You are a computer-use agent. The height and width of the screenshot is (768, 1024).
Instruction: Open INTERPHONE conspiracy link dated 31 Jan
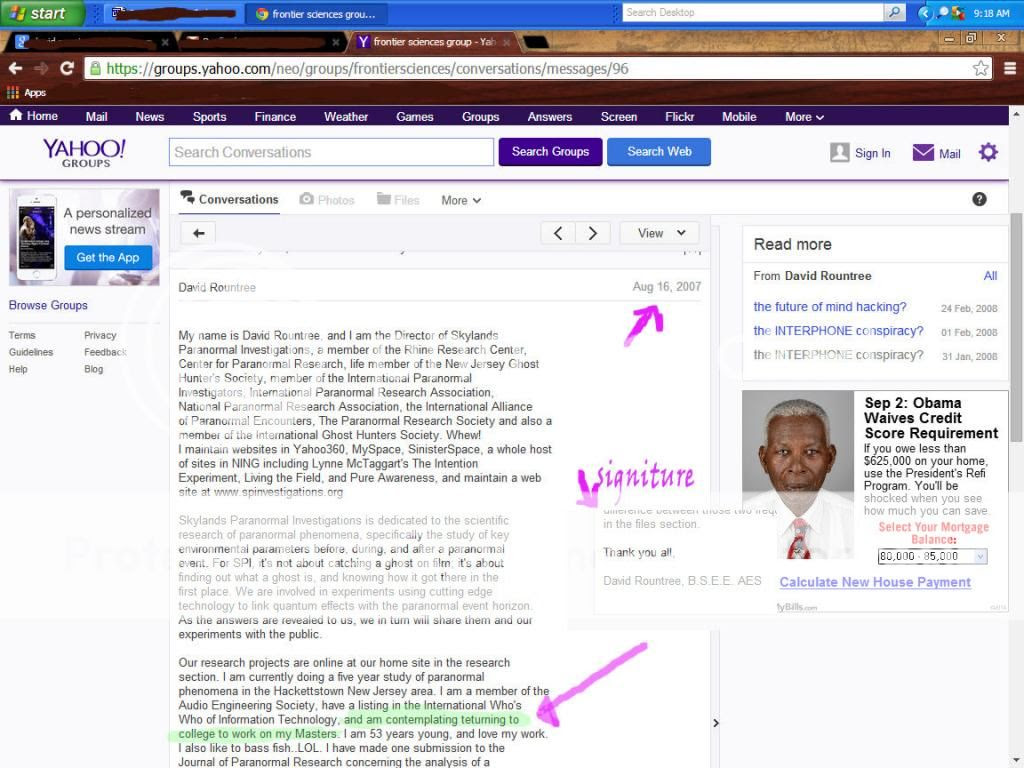pyautogui.click(x=839, y=355)
